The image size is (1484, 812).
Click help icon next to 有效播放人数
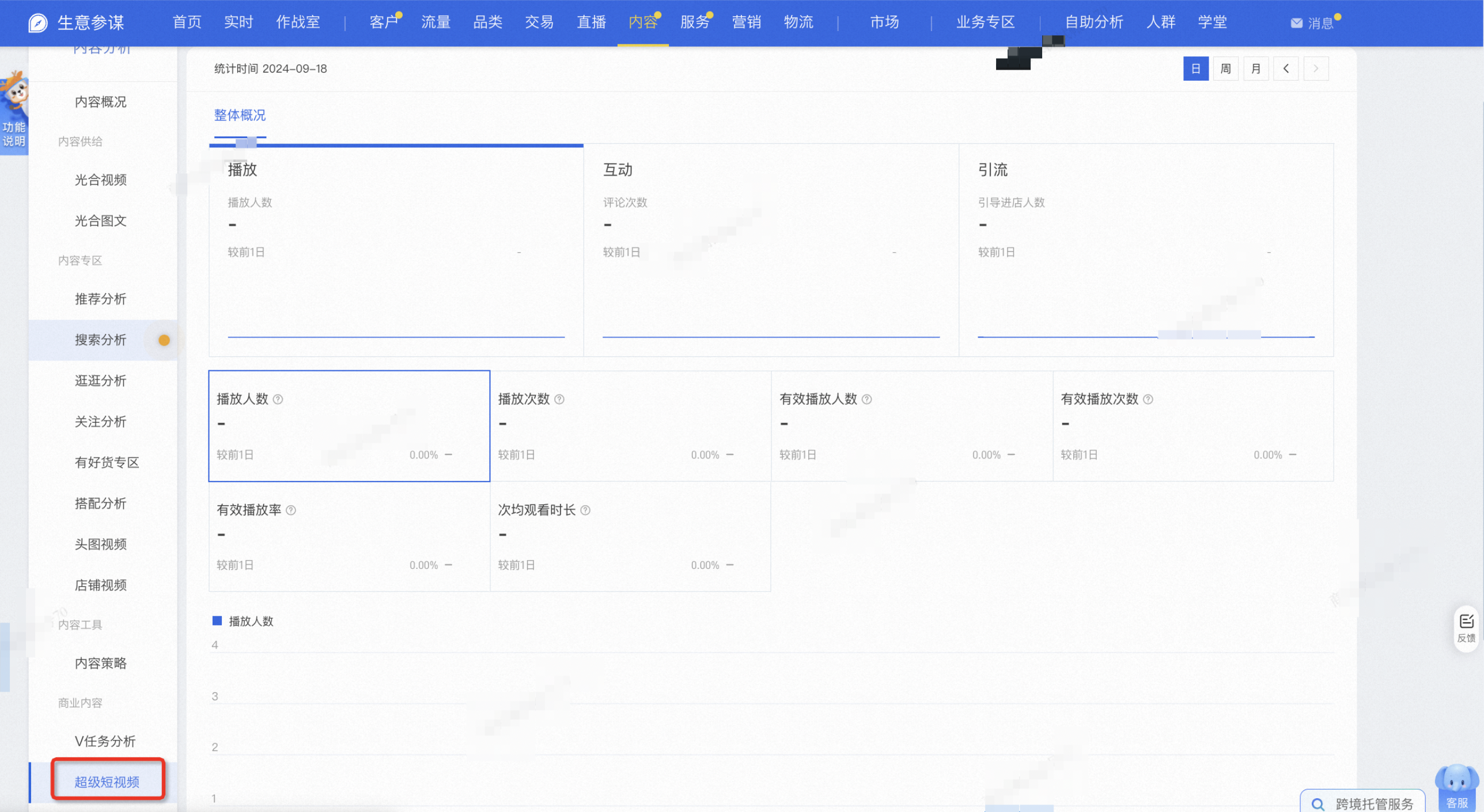click(x=866, y=399)
